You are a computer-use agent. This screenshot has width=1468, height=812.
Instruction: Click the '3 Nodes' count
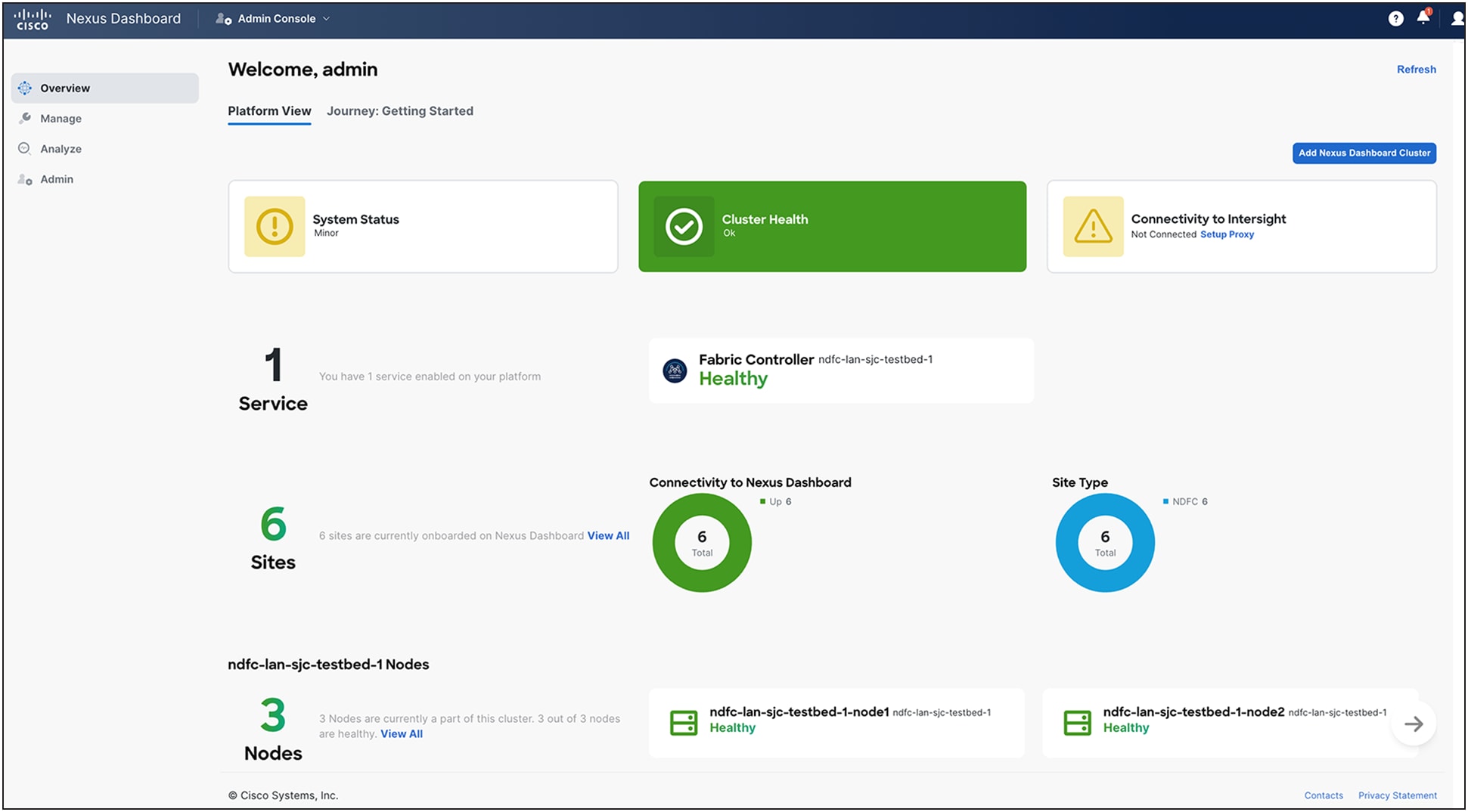[x=273, y=730]
